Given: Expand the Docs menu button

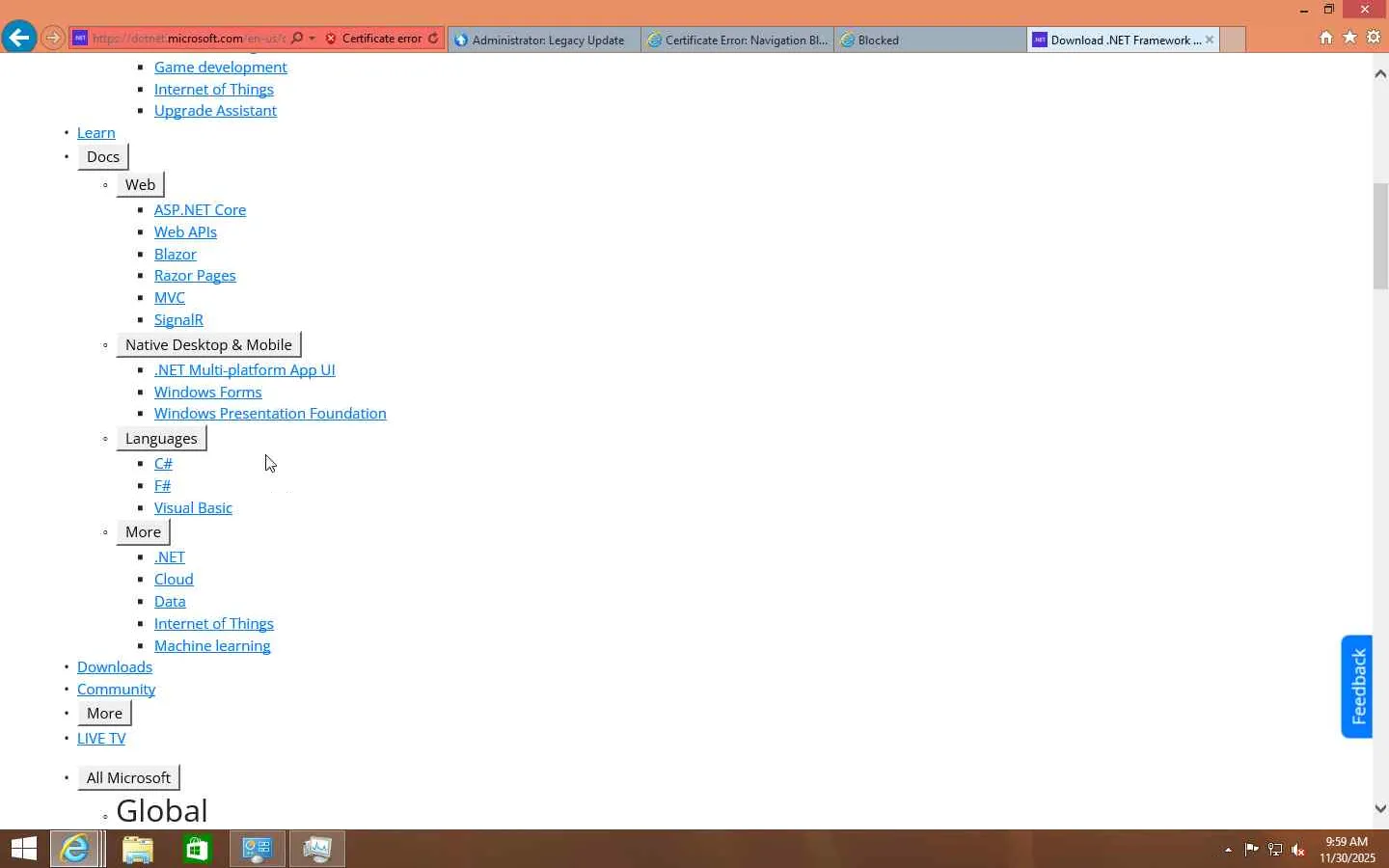Looking at the screenshot, I should click(x=103, y=156).
